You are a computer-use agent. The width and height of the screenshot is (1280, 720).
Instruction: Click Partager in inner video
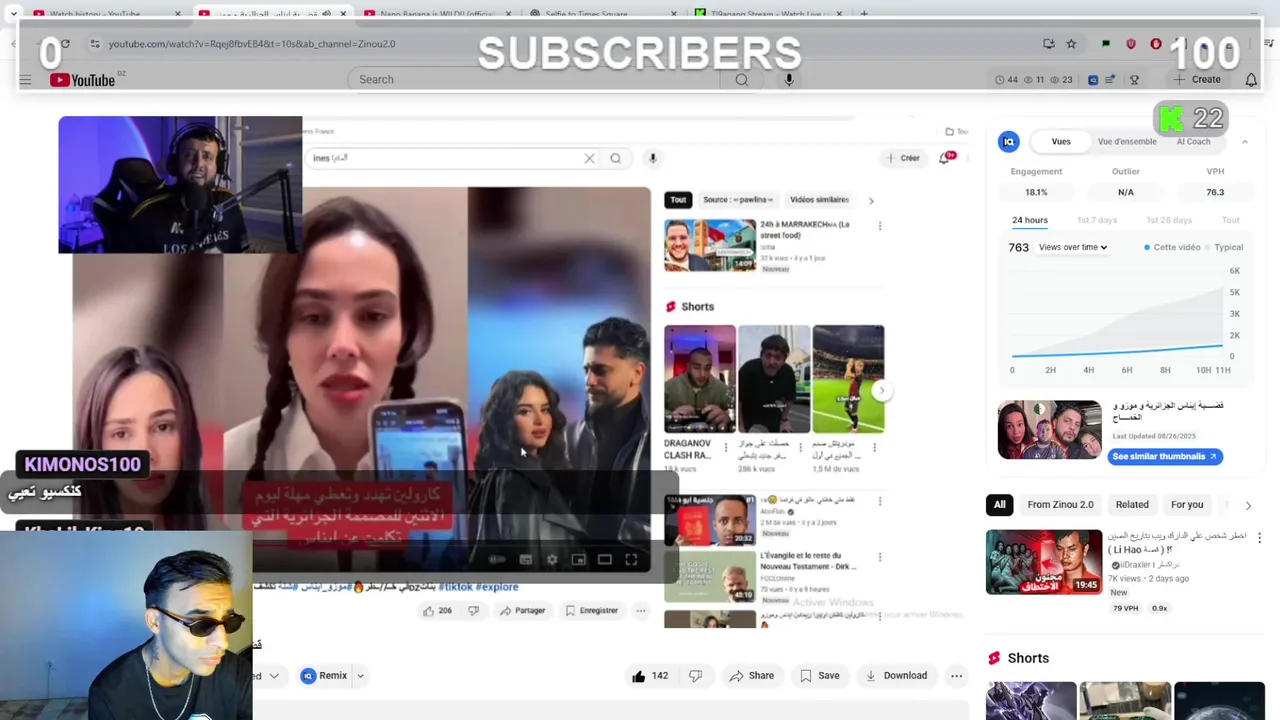[x=523, y=611]
